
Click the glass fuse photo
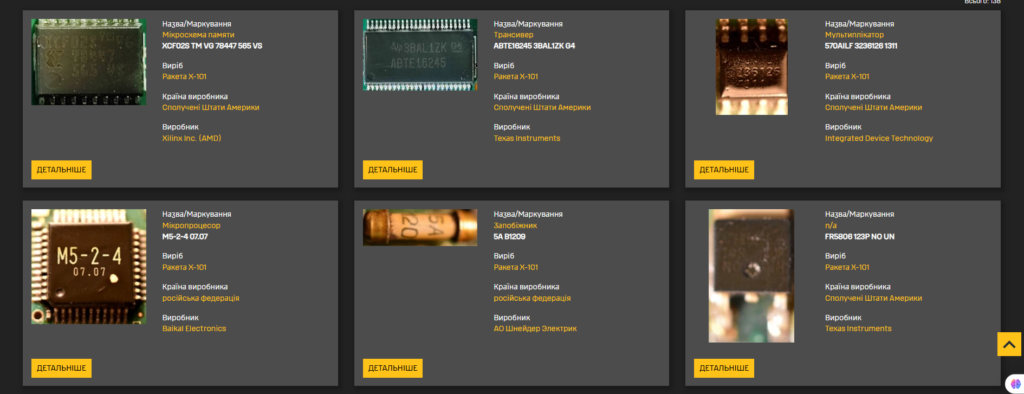(420, 227)
